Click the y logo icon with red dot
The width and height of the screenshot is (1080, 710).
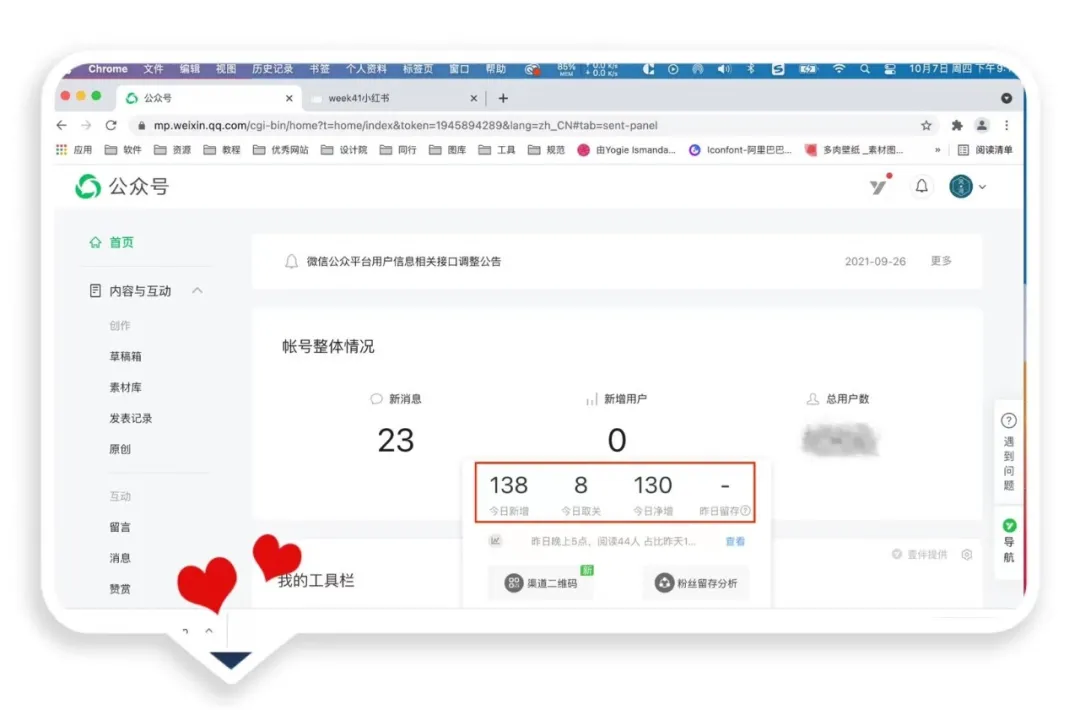(877, 186)
